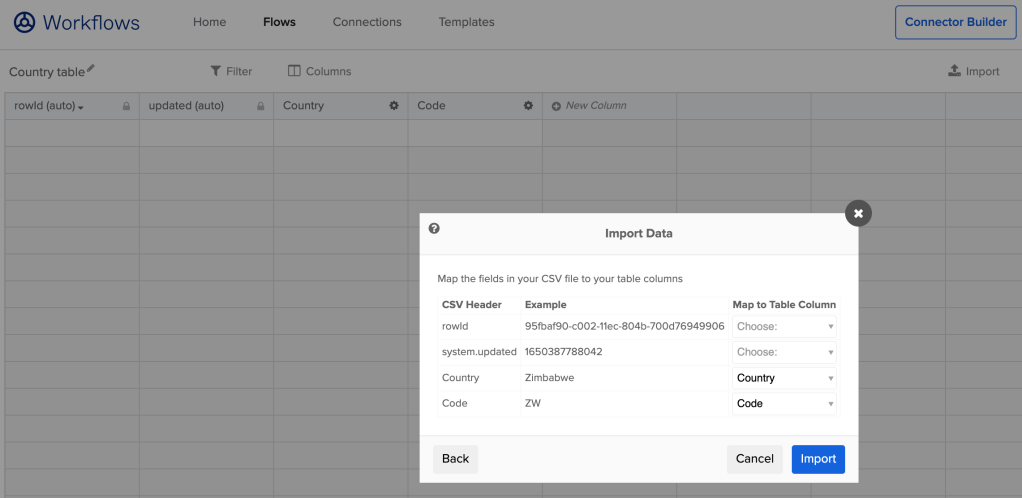
Task: Open the Filter tool
Action: point(231,71)
